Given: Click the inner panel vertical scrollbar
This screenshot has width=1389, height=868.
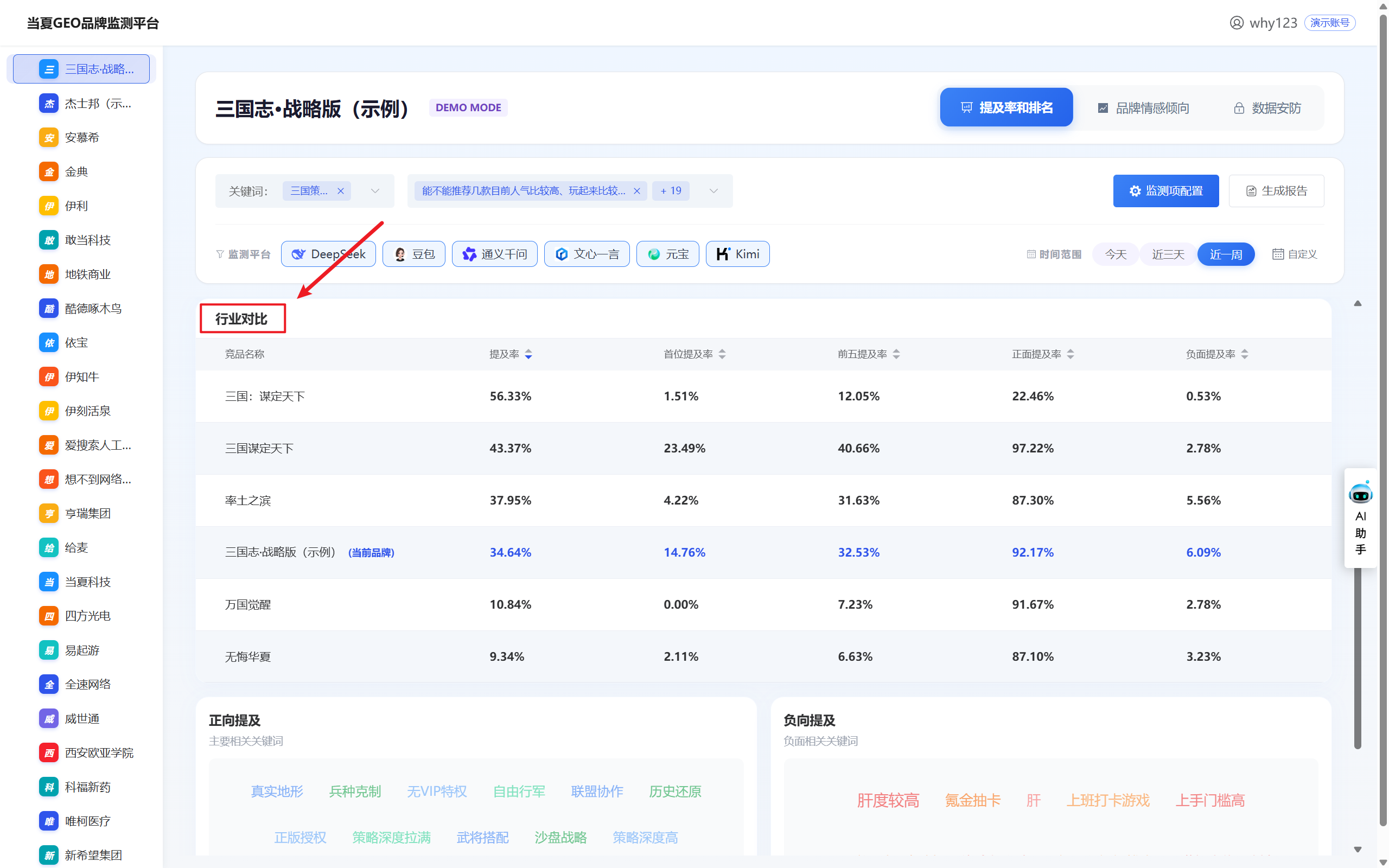Looking at the screenshot, I should pyautogui.click(x=1358, y=660).
